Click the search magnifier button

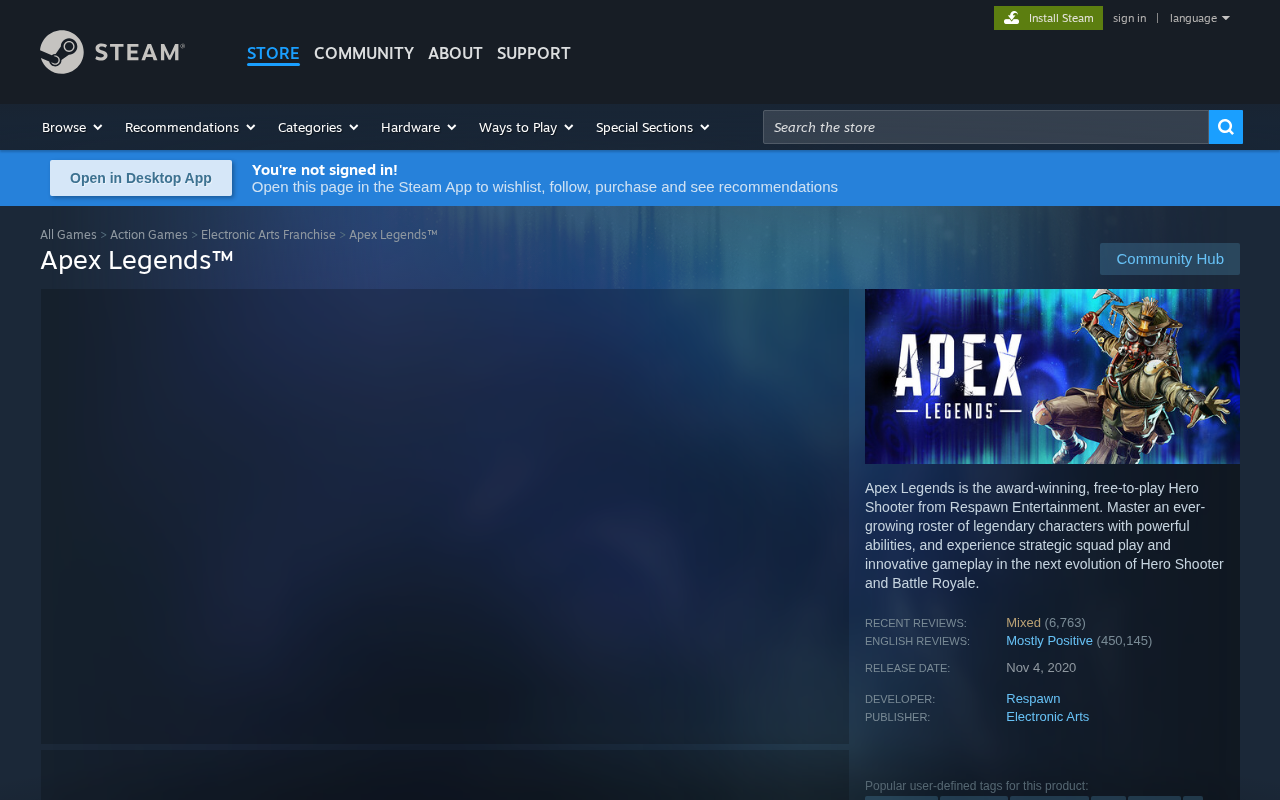(1226, 127)
